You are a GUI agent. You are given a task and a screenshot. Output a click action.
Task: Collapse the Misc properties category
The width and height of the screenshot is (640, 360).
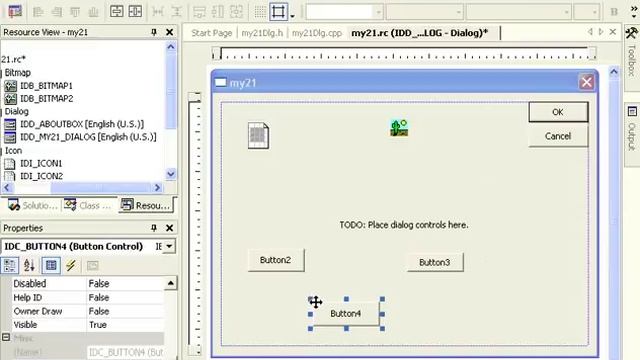point(6,338)
